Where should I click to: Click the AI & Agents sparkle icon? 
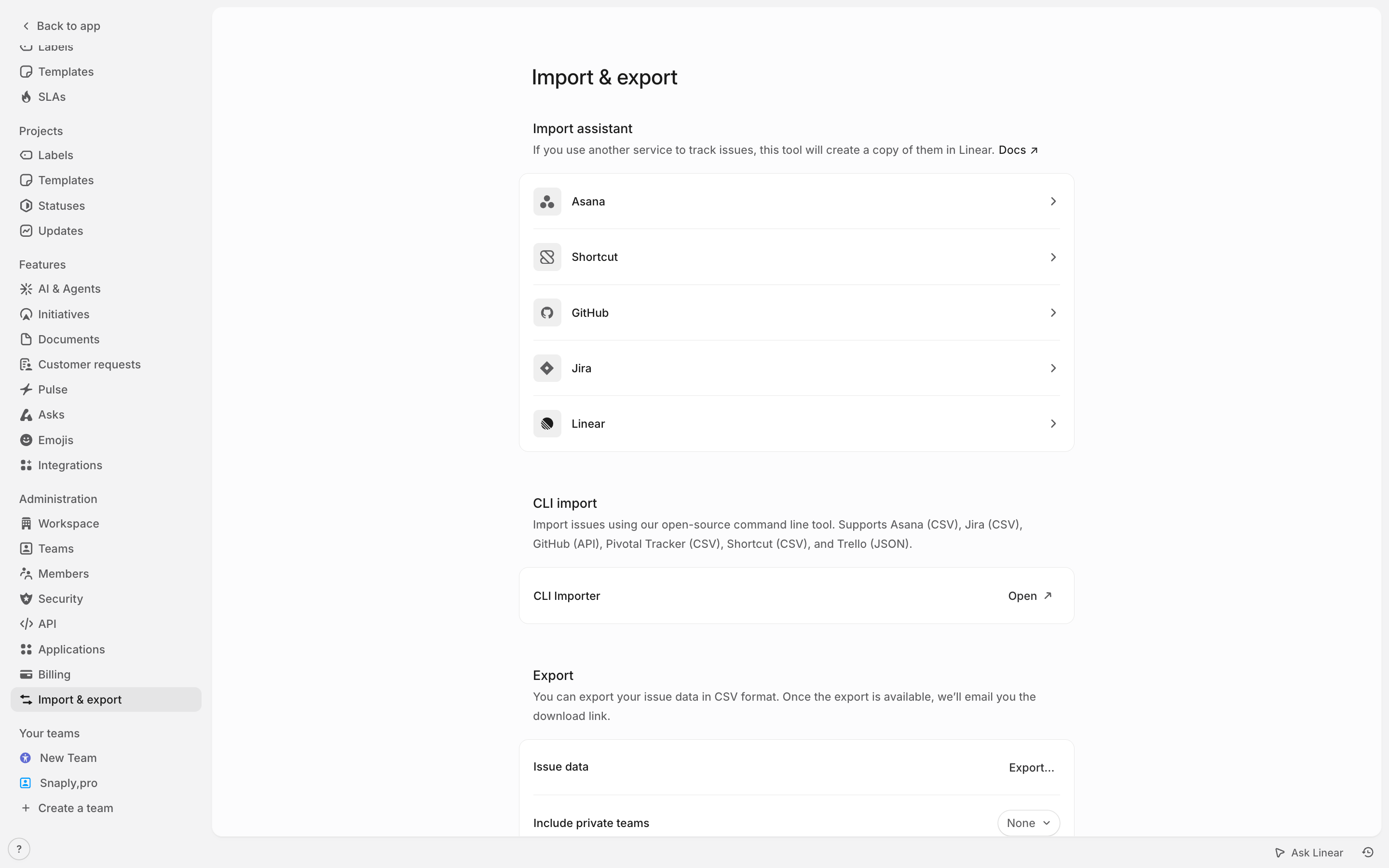(x=26, y=289)
